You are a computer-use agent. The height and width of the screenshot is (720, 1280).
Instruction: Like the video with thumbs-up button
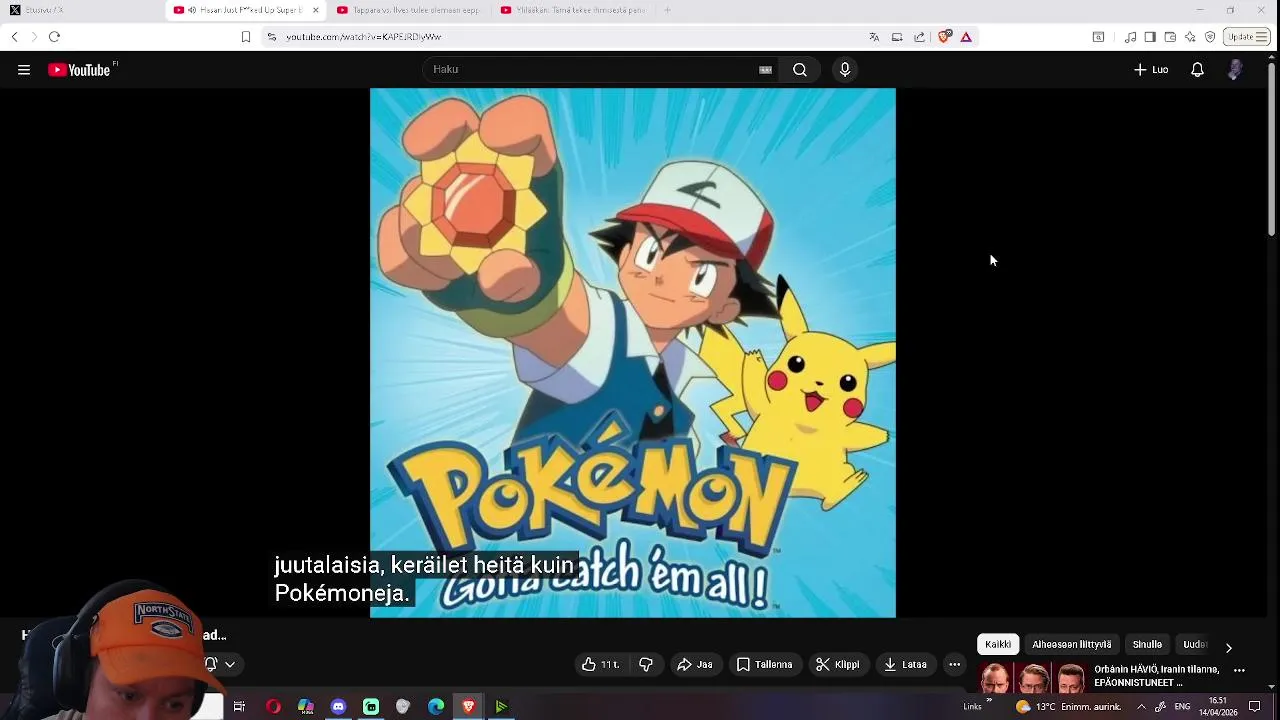pos(601,665)
